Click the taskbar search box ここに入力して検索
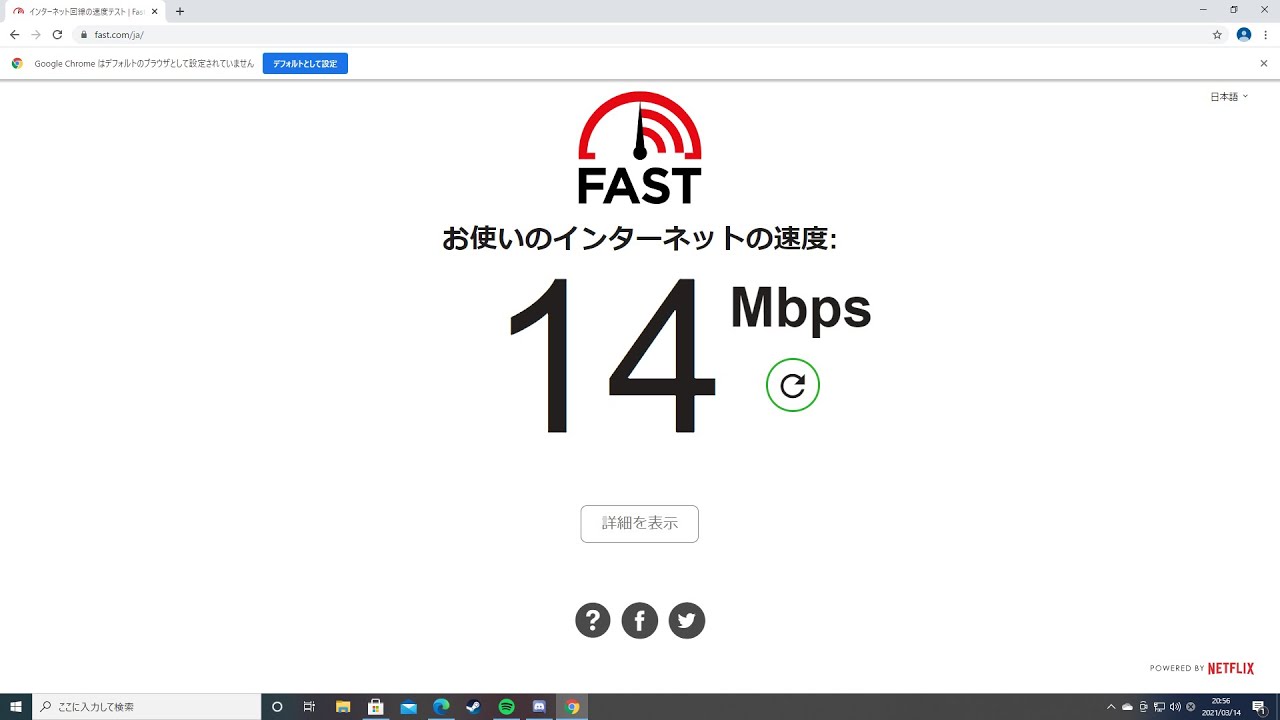 146,707
